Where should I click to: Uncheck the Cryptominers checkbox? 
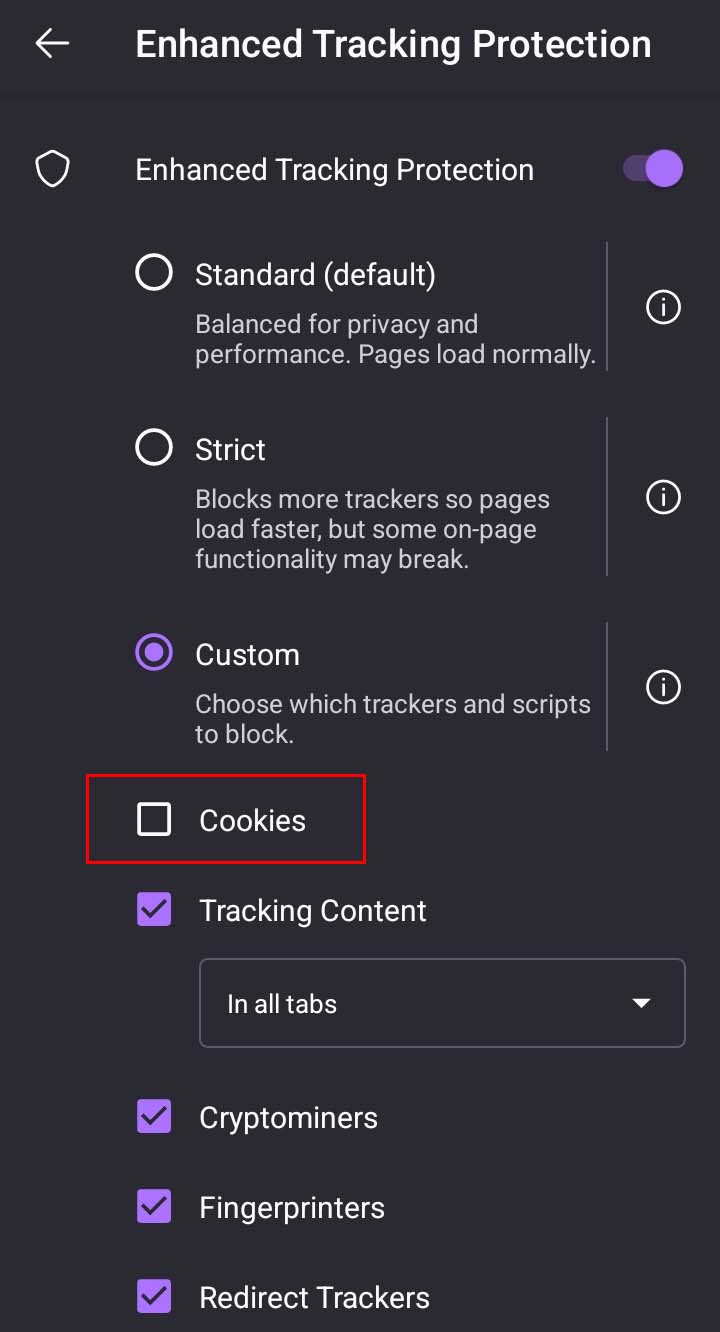(x=154, y=1117)
